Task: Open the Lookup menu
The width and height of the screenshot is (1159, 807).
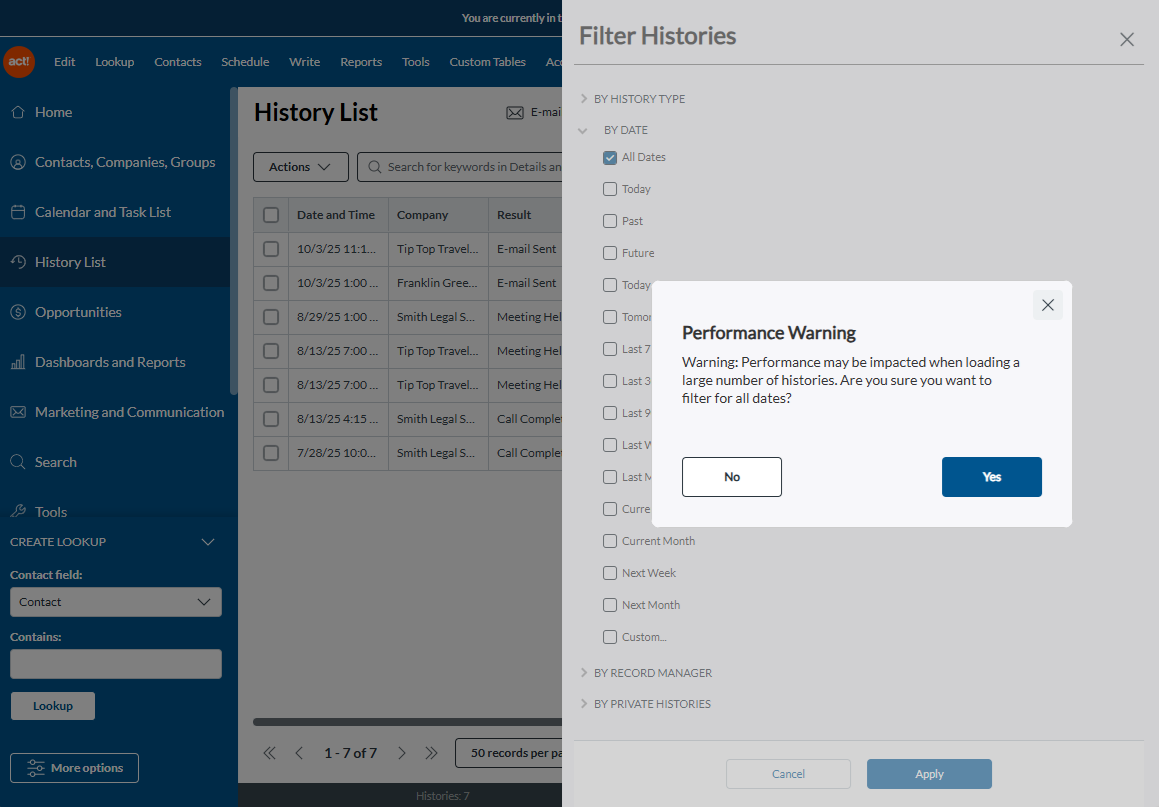Action: point(115,62)
